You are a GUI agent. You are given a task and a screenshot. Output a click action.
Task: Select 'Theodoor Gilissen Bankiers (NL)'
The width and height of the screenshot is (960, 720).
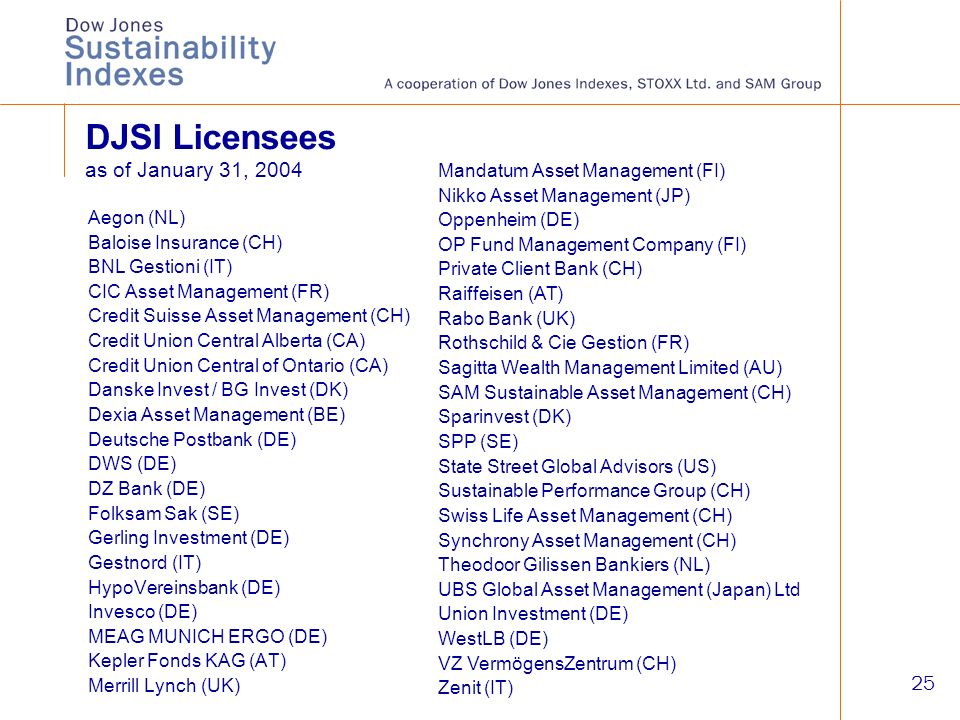click(x=574, y=564)
